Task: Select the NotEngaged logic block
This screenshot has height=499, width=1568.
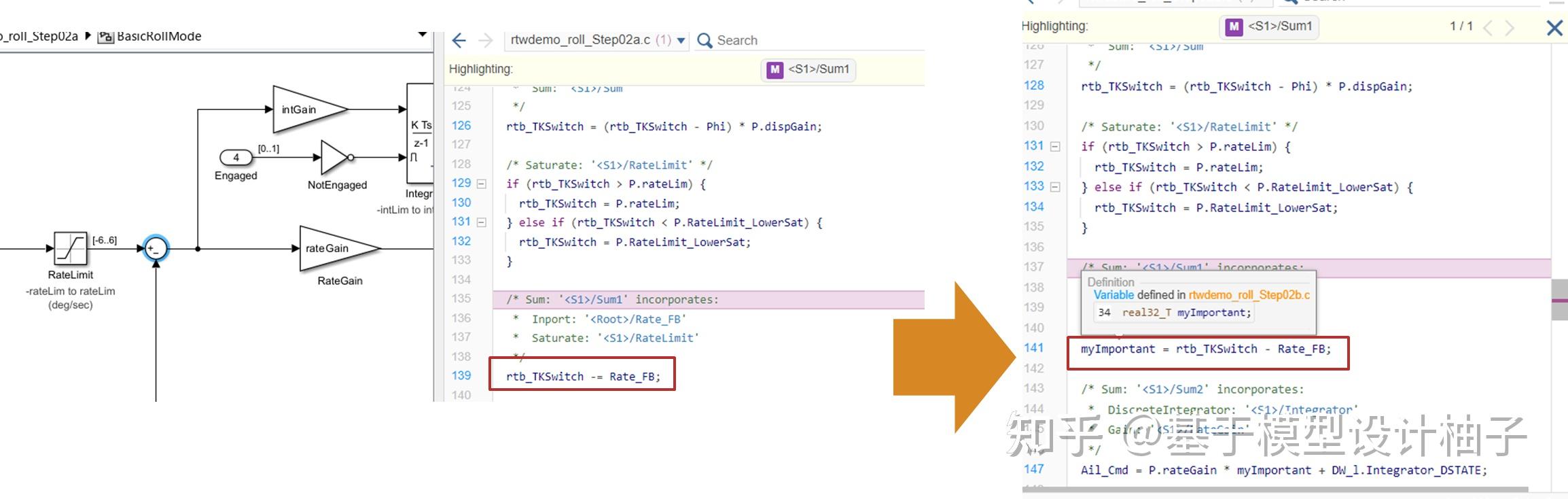Action: click(336, 158)
